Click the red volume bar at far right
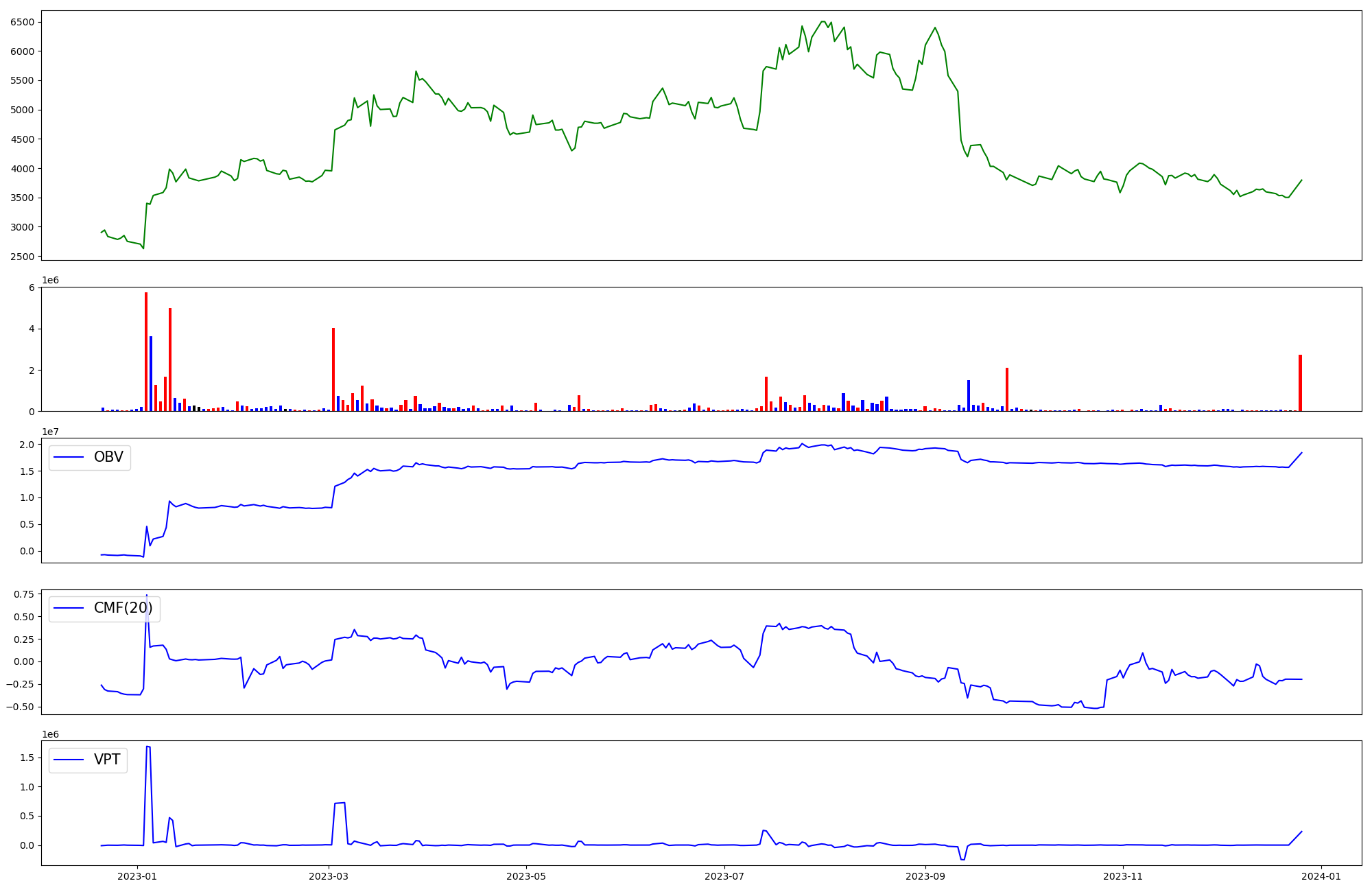Screen dimensions: 1372x892 pos(1300,383)
